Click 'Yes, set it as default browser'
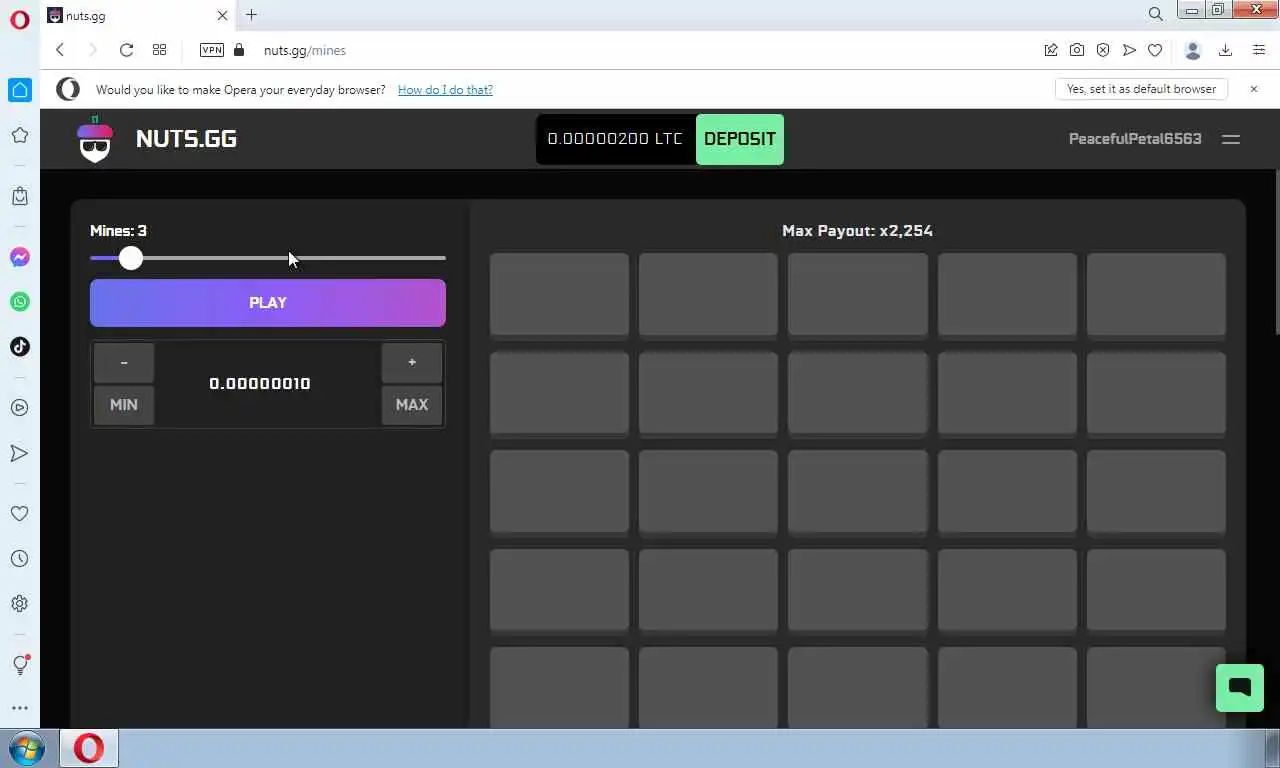This screenshot has width=1280, height=768. pyautogui.click(x=1141, y=89)
